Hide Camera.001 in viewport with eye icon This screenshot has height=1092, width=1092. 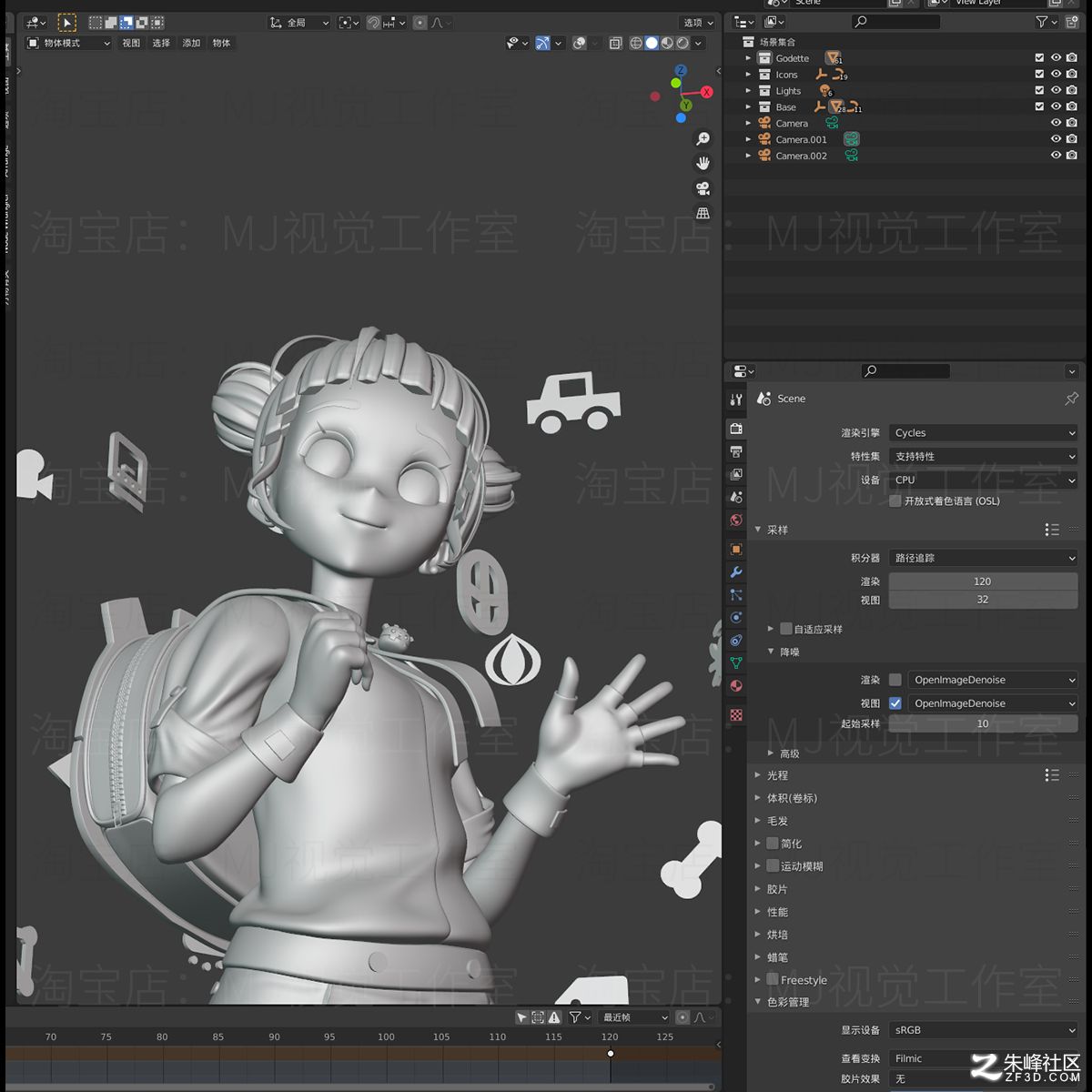click(x=1056, y=139)
